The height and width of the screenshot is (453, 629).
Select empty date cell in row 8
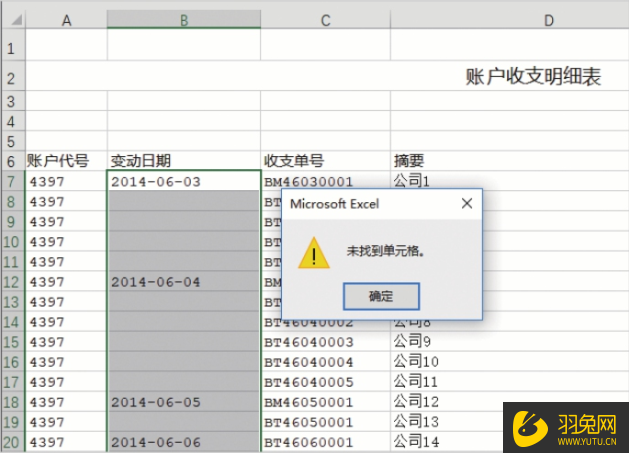[184, 201]
